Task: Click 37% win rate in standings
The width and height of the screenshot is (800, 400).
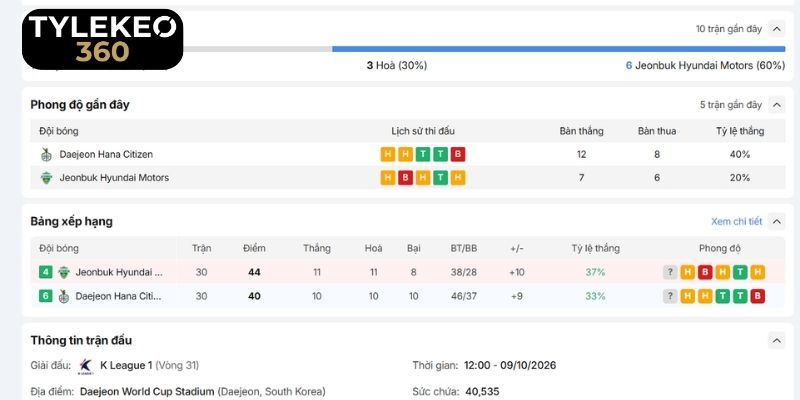Action: point(595,272)
